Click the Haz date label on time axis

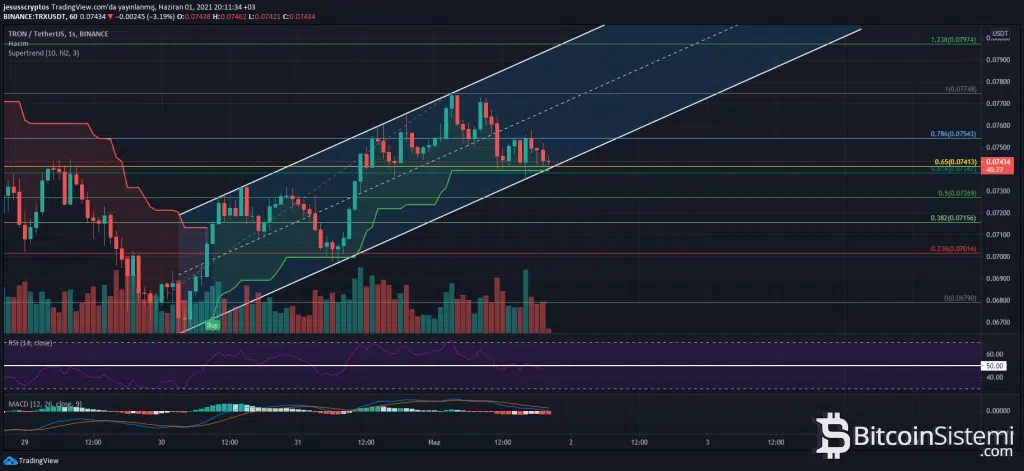[434, 440]
